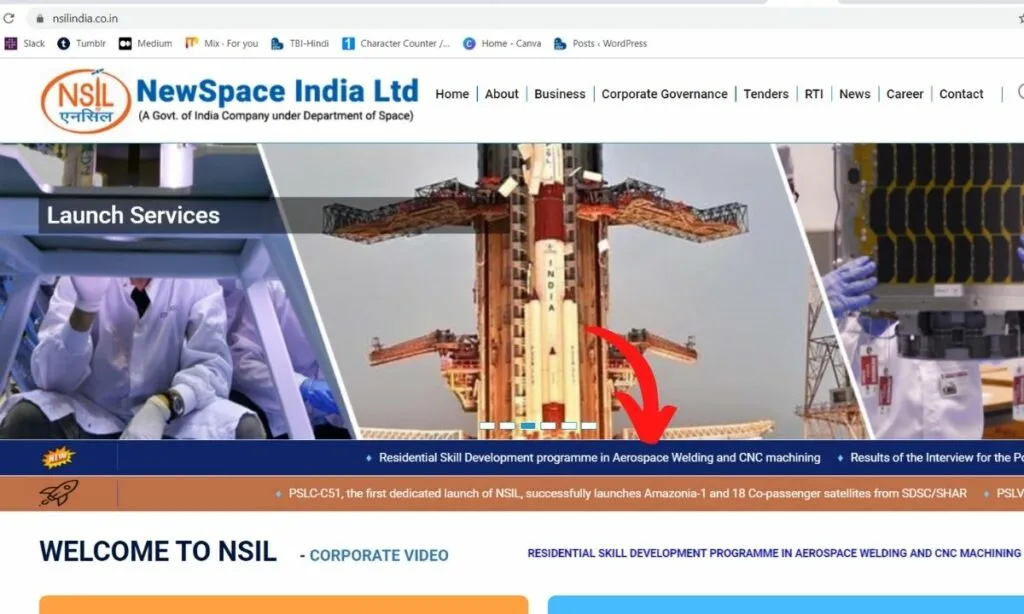Viewport: 1024px width, 614px height.
Task: Go to the Career page
Action: tap(904, 94)
